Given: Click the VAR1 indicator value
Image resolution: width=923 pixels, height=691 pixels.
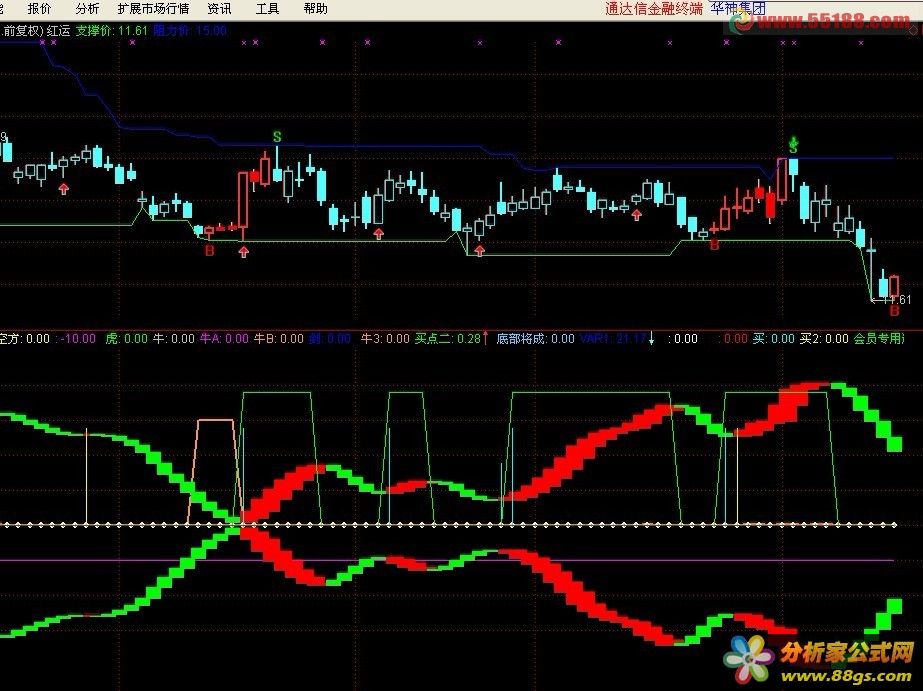Looking at the screenshot, I should coord(613,338).
